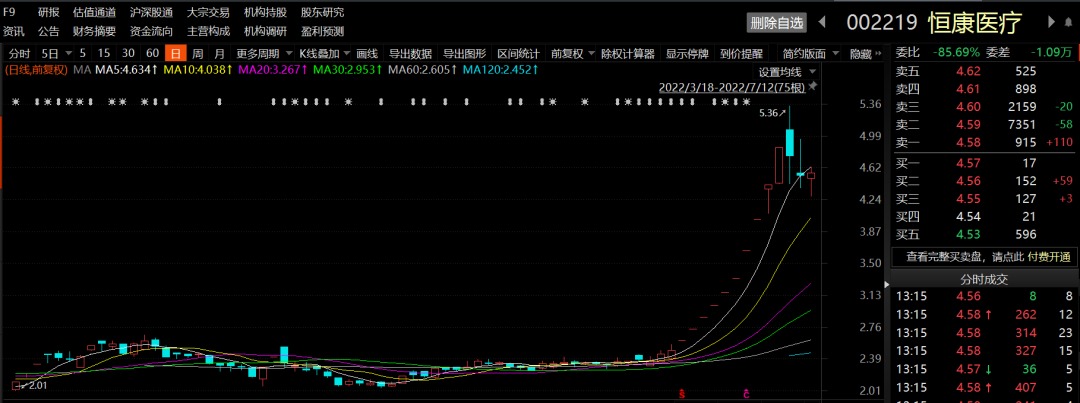This screenshot has width=1080, height=403.
Task: Open the 机构调研 menu item
Action: pyautogui.click(x=265, y=32)
